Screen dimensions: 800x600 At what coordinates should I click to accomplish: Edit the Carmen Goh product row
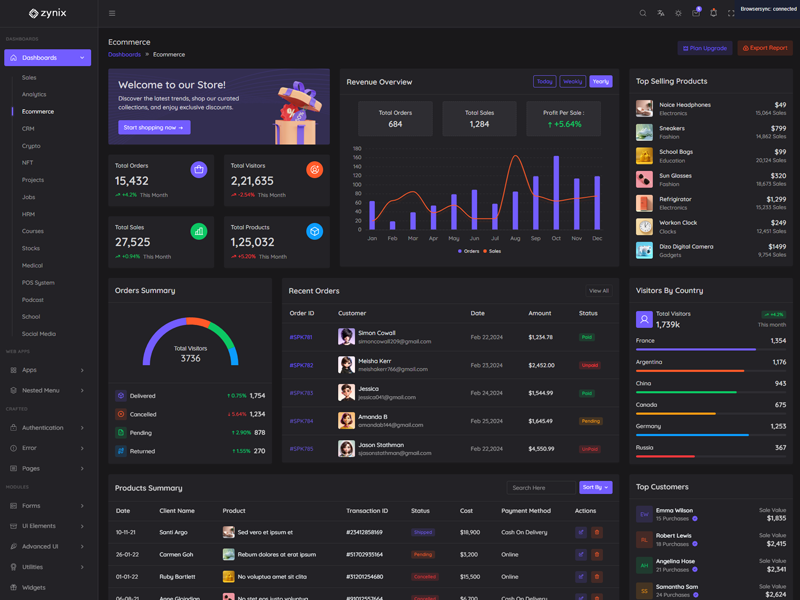pos(581,554)
